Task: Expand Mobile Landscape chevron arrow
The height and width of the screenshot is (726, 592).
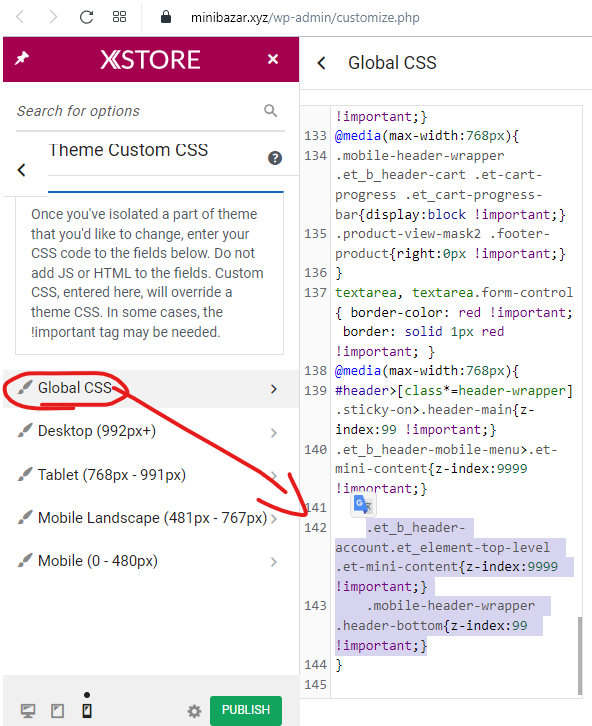Action: (x=274, y=519)
